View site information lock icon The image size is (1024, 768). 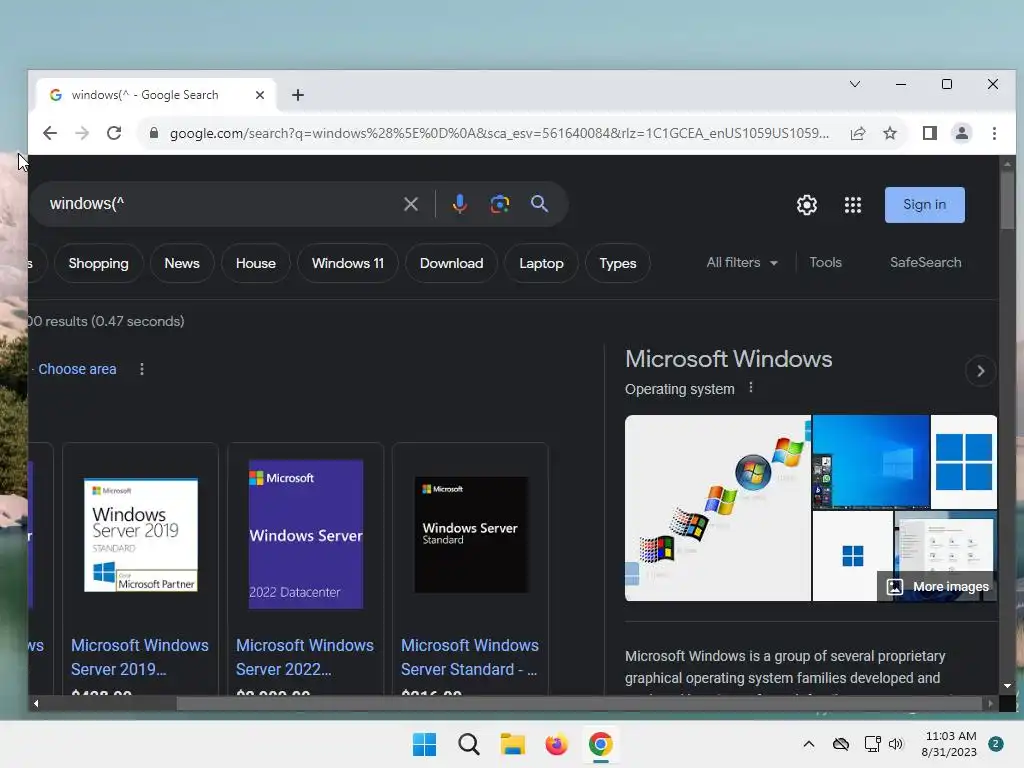pos(154,133)
